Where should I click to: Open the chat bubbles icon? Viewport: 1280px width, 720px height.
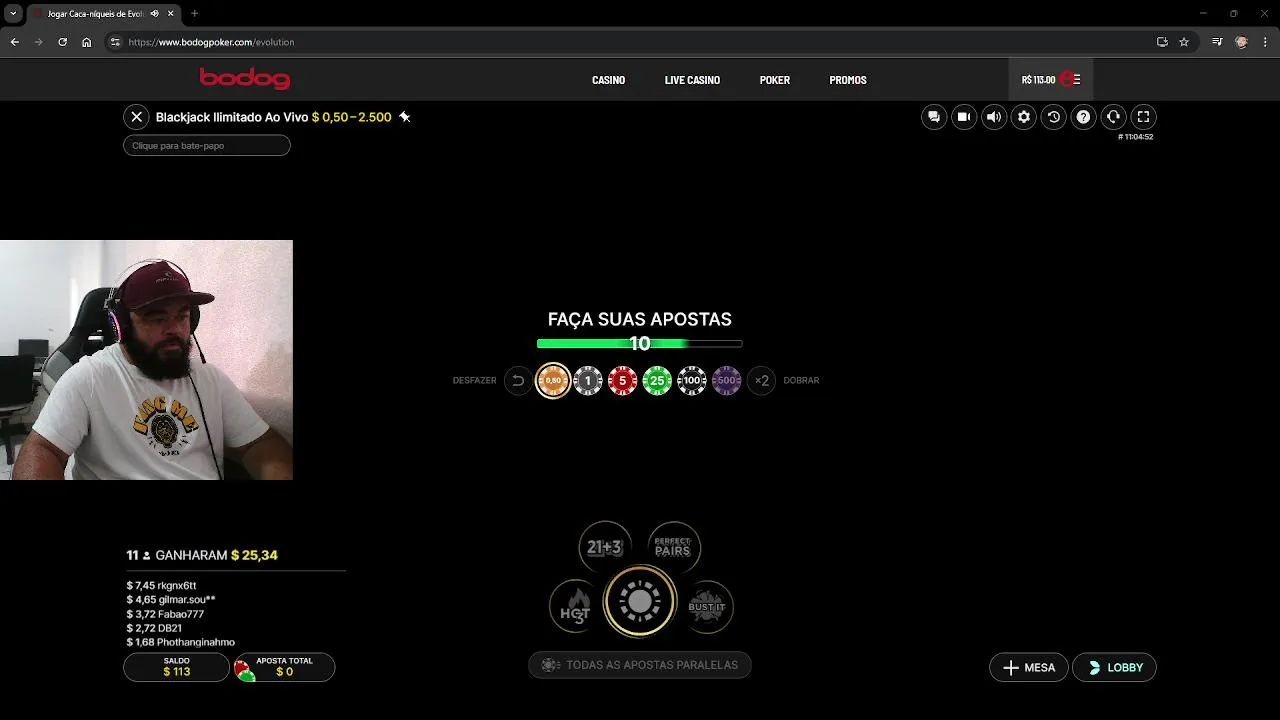(x=934, y=117)
